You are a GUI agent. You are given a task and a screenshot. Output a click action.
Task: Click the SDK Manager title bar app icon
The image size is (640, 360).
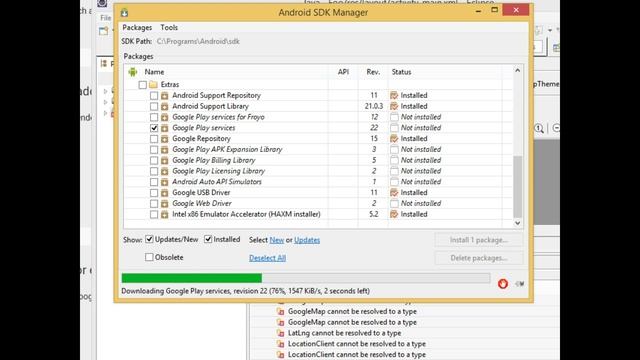pyautogui.click(x=124, y=13)
